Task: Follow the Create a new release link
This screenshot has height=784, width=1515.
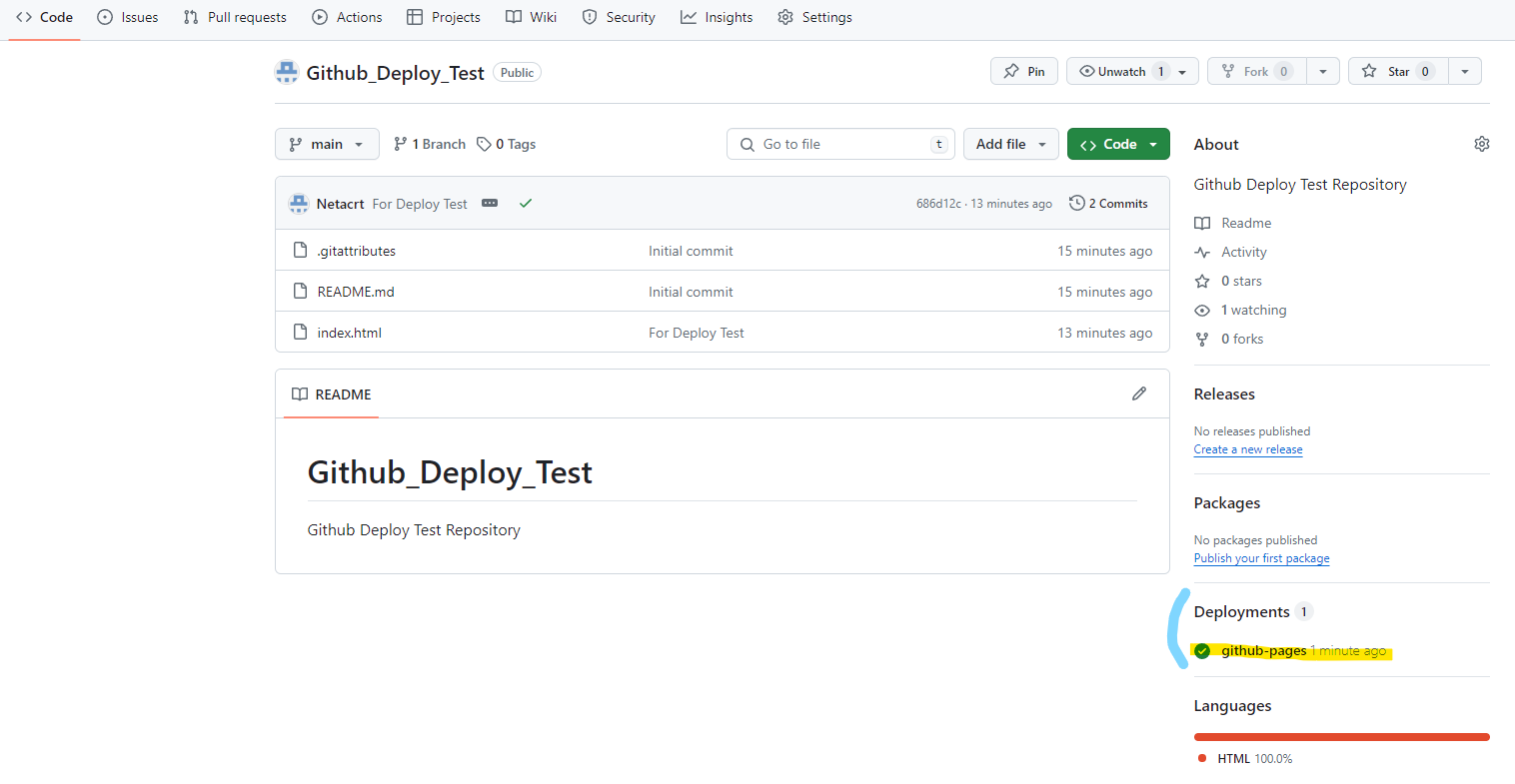Action: click(1248, 448)
